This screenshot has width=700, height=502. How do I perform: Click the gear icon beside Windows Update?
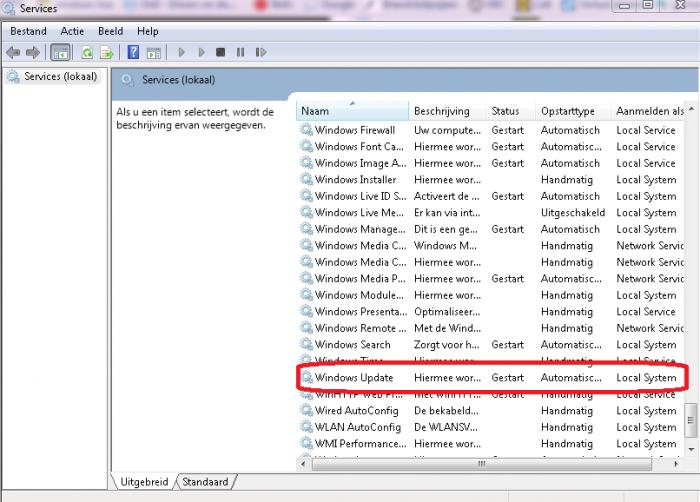click(x=306, y=377)
